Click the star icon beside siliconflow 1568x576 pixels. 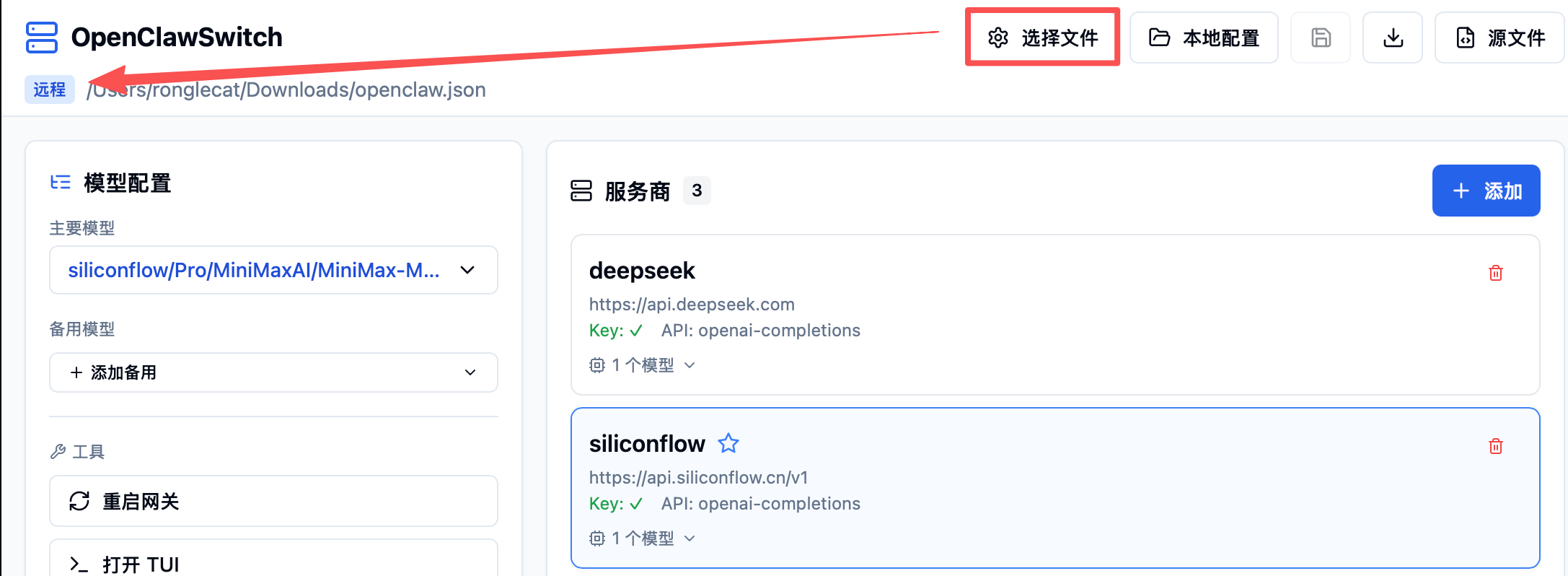[x=728, y=443]
